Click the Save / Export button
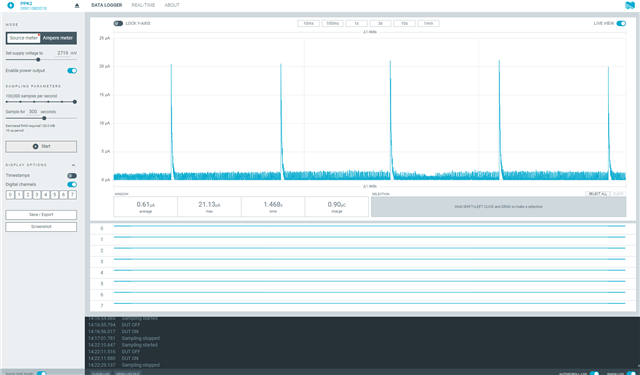 point(41,215)
